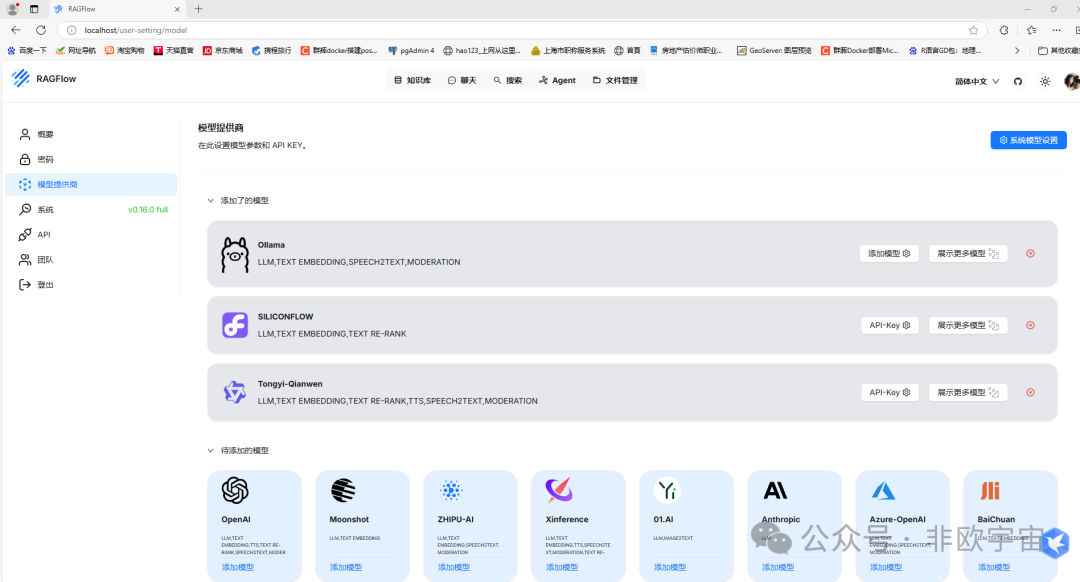Click 登出 logout in sidebar

click(x=91, y=284)
